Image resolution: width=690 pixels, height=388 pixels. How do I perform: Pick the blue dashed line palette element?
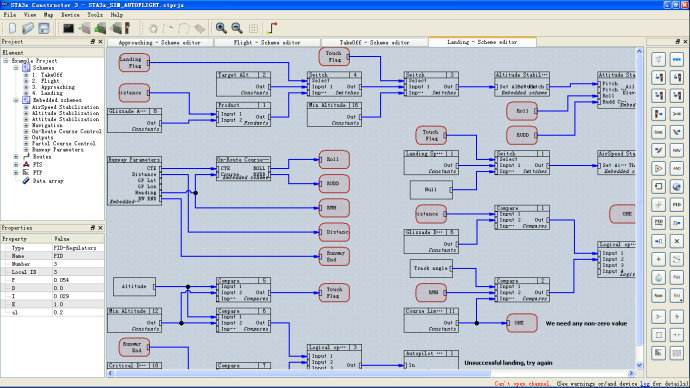click(676, 59)
